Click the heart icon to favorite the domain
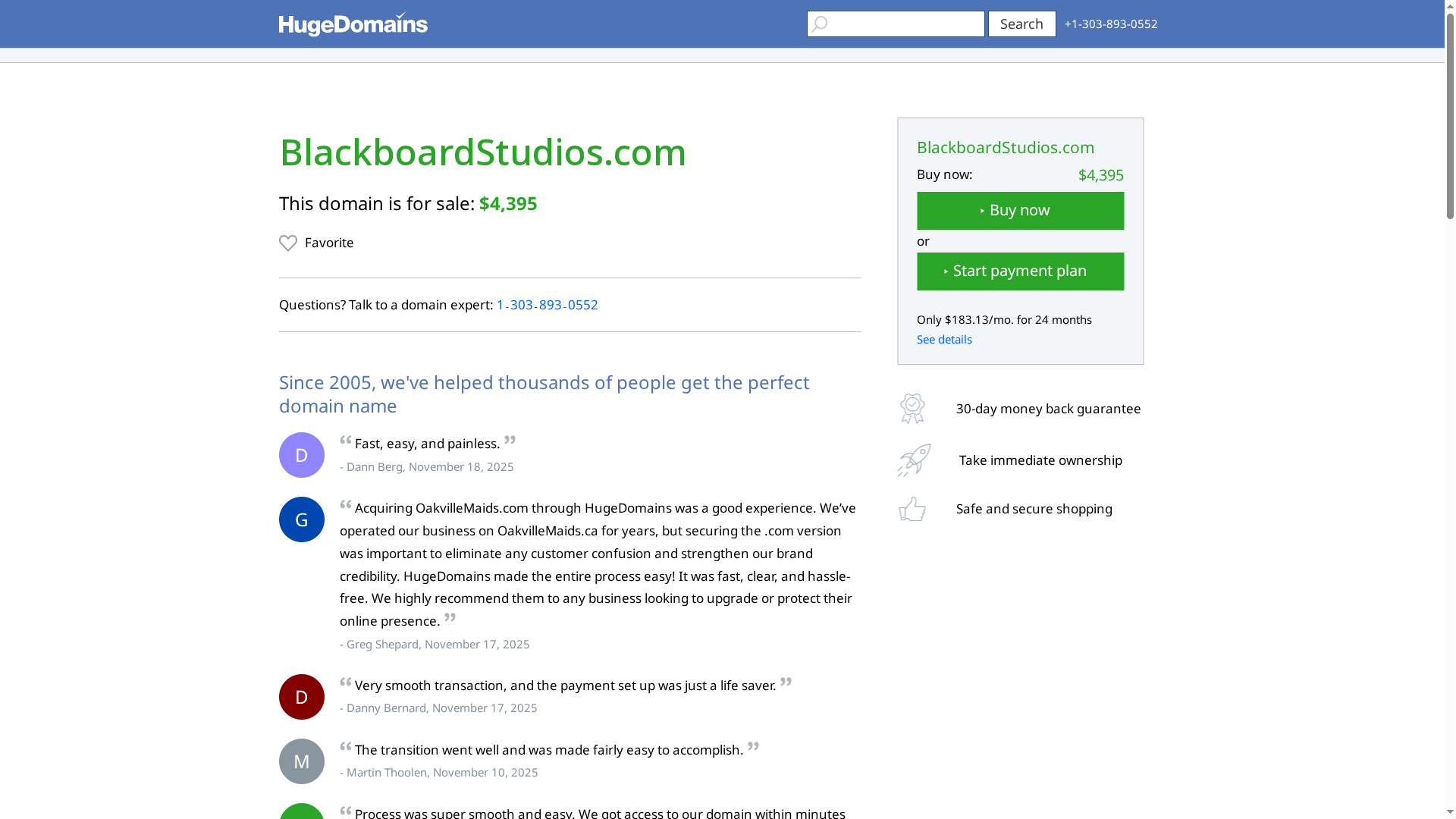The height and width of the screenshot is (819, 1456). (288, 243)
